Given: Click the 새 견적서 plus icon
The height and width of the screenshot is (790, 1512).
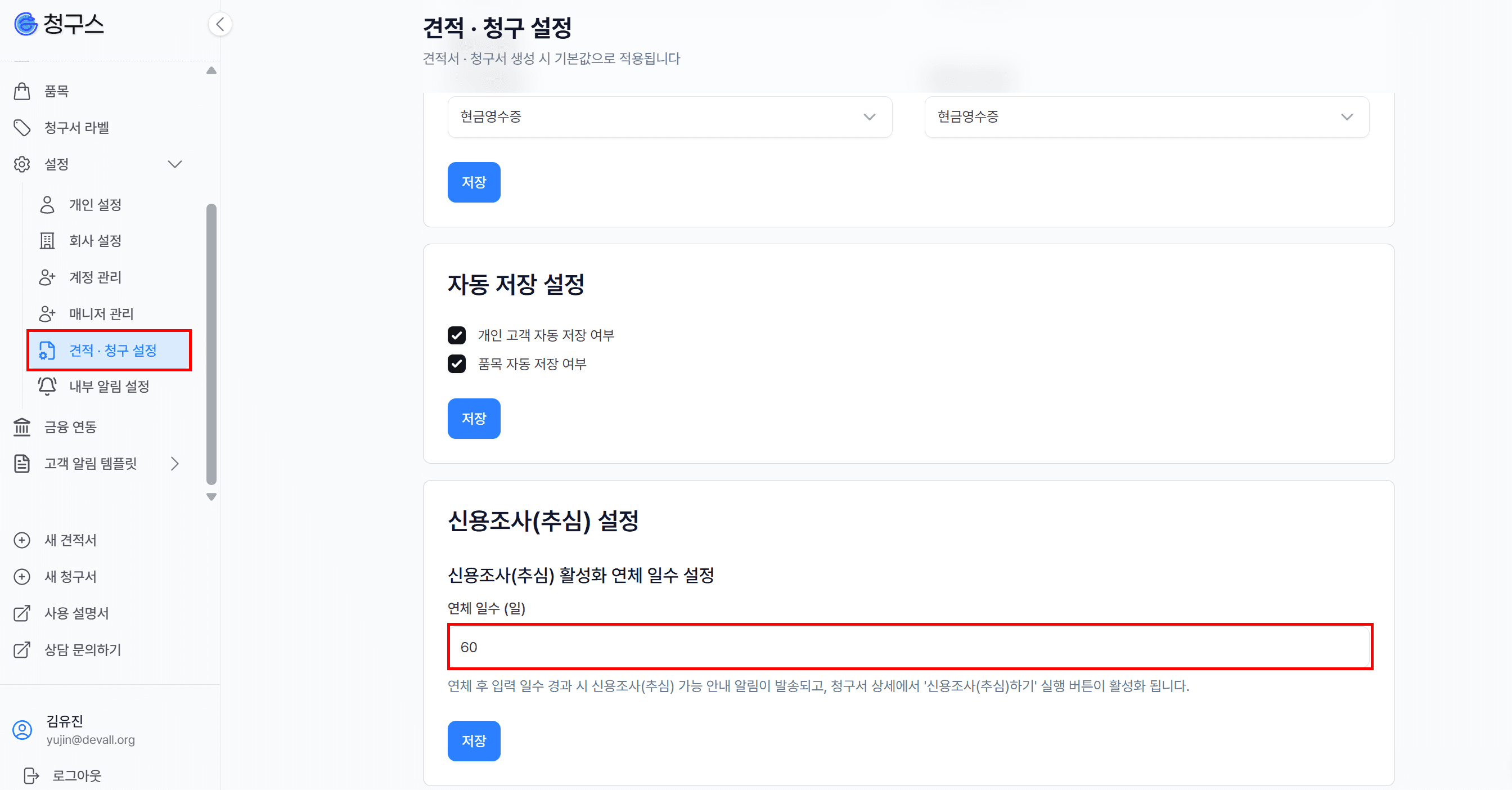Looking at the screenshot, I should pyautogui.click(x=22, y=540).
